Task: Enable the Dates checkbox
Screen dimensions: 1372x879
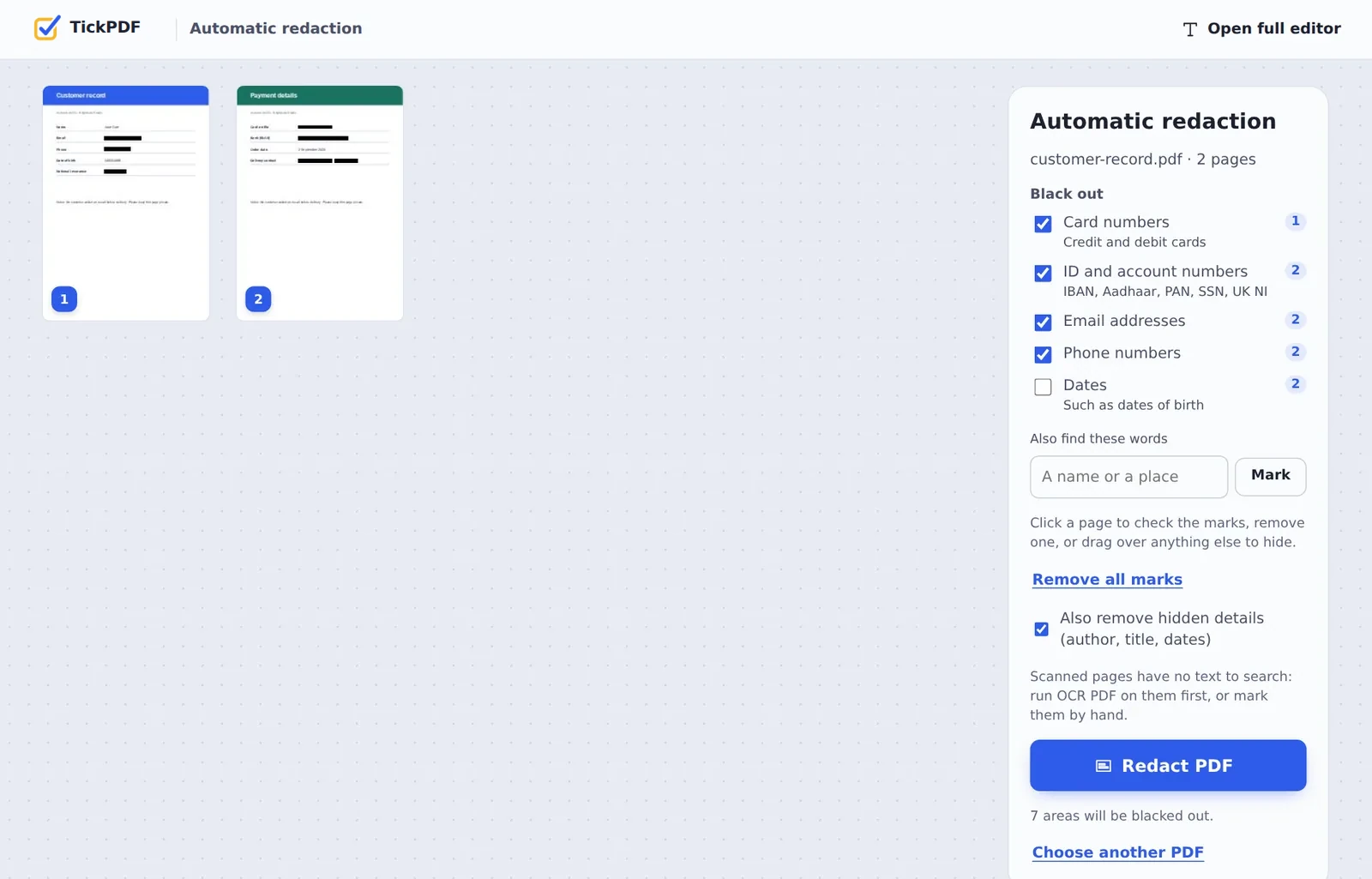Action: (x=1043, y=387)
